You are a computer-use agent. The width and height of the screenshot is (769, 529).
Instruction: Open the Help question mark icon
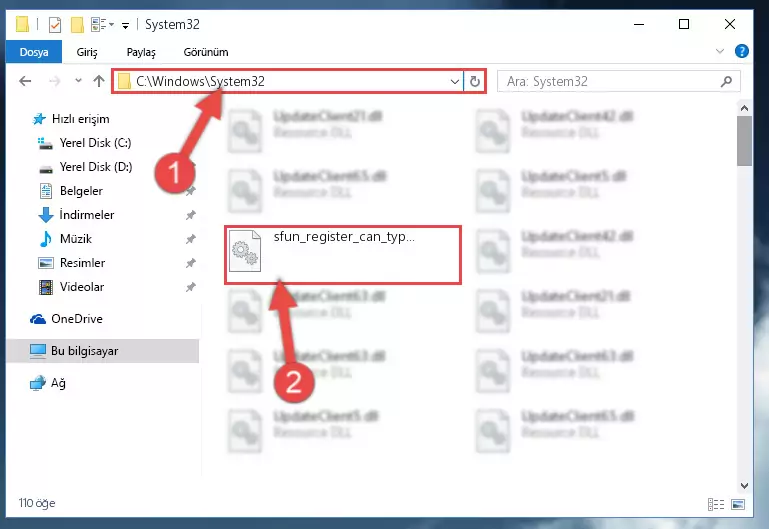coord(742,51)
